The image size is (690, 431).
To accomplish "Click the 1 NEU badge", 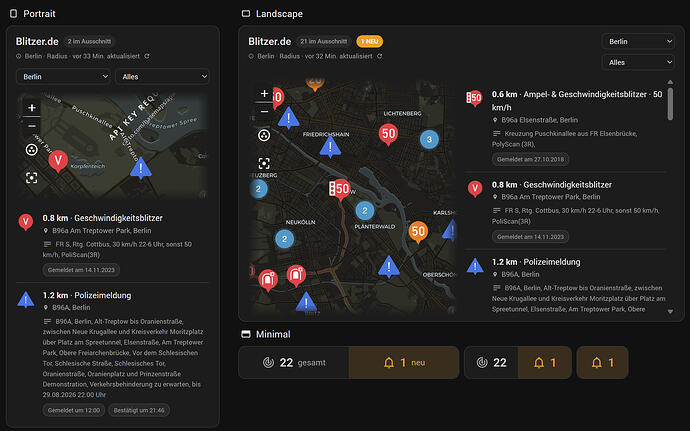I will [370, 41].
